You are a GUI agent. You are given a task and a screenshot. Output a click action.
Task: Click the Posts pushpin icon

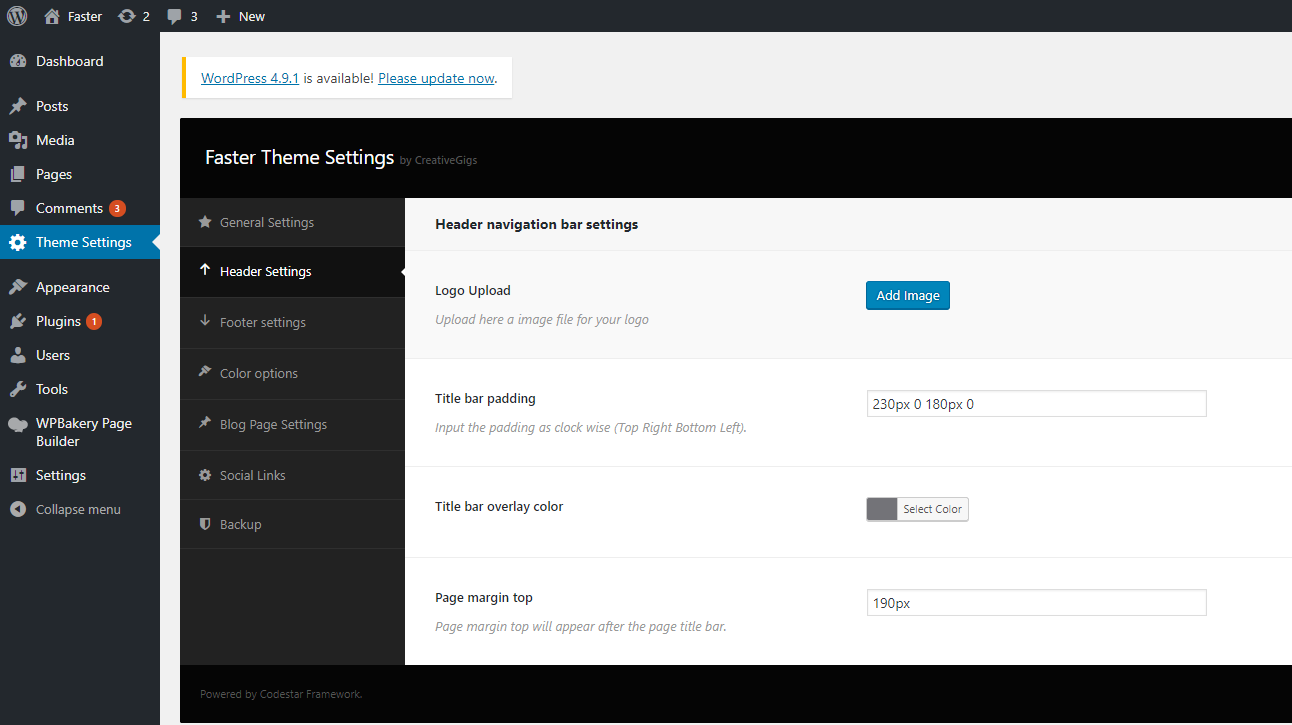18,106
